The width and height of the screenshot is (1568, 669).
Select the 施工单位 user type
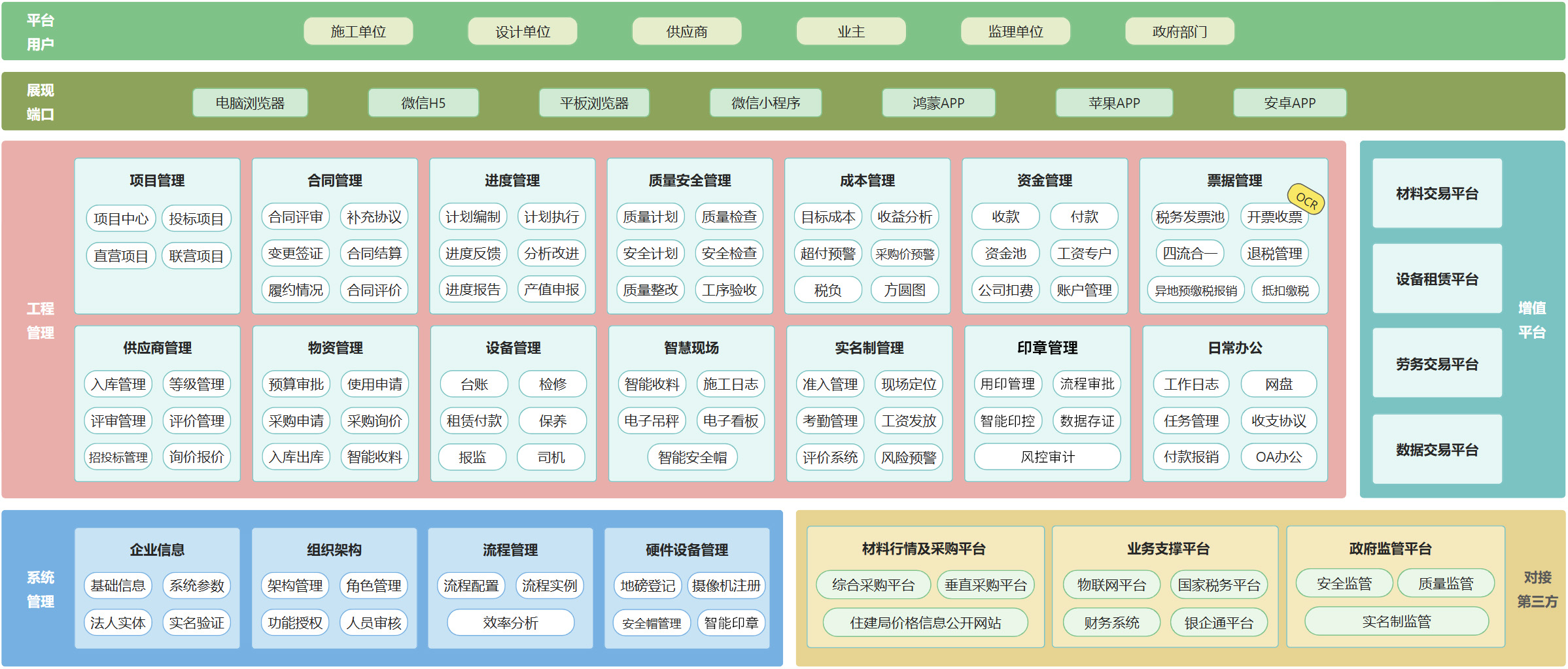click(358, 31)
